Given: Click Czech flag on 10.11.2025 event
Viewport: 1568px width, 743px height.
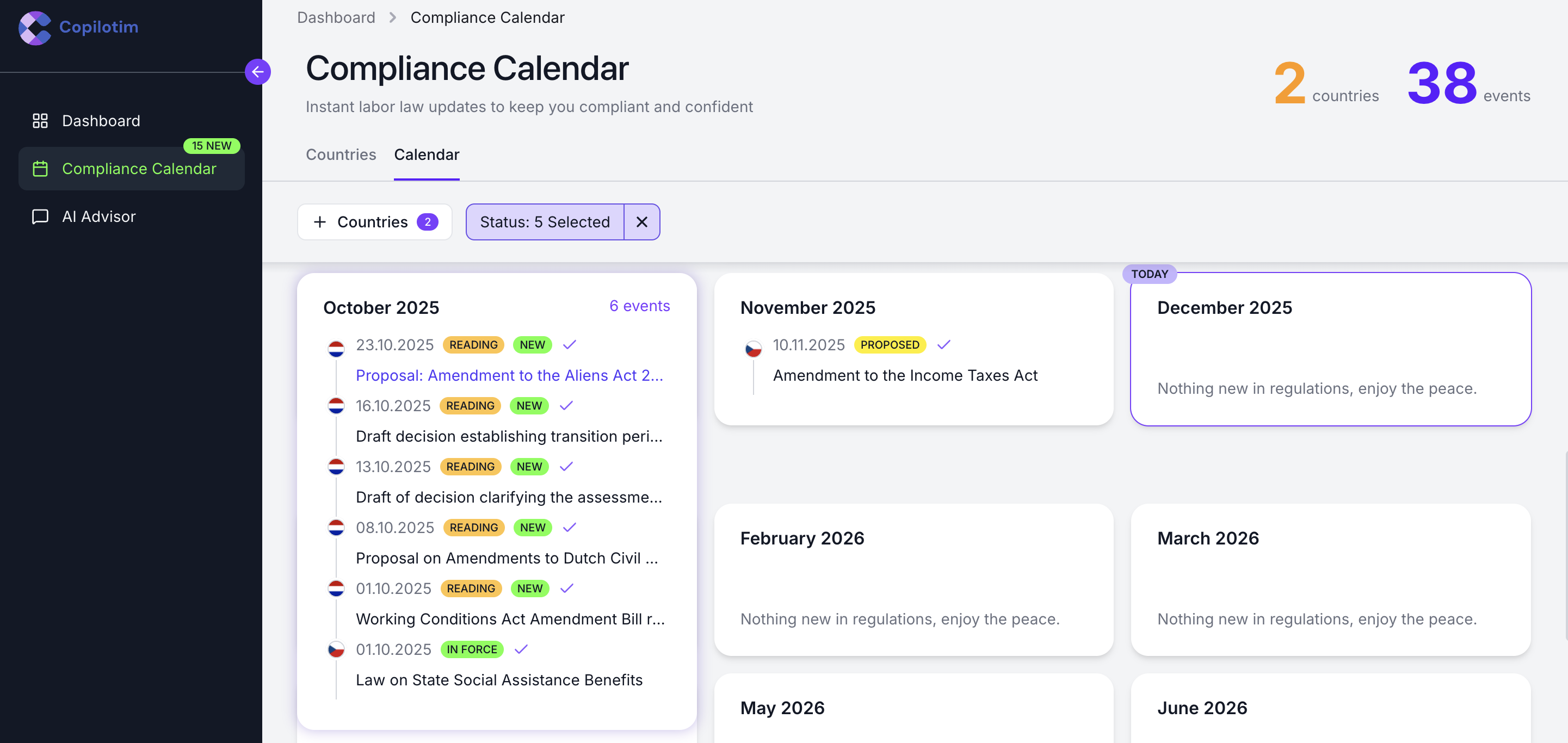Looking at the screenshot, I should (x=753, y=348).
